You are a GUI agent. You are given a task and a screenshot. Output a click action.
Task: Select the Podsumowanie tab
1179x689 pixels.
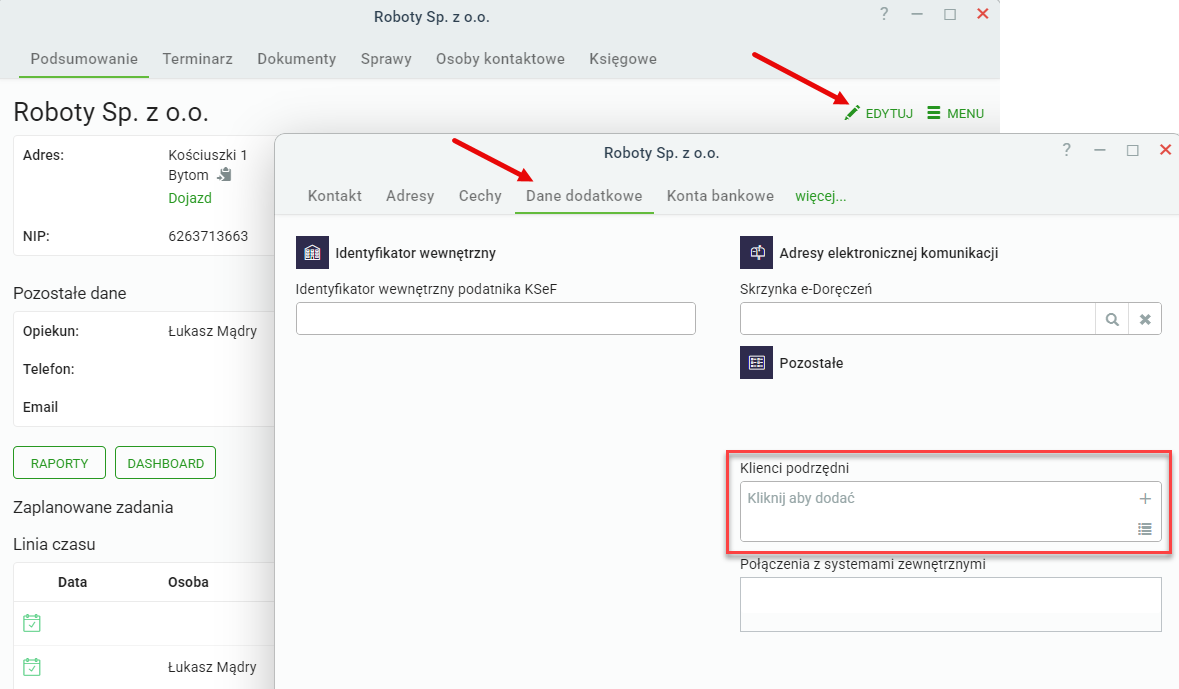tap(84, 59)
